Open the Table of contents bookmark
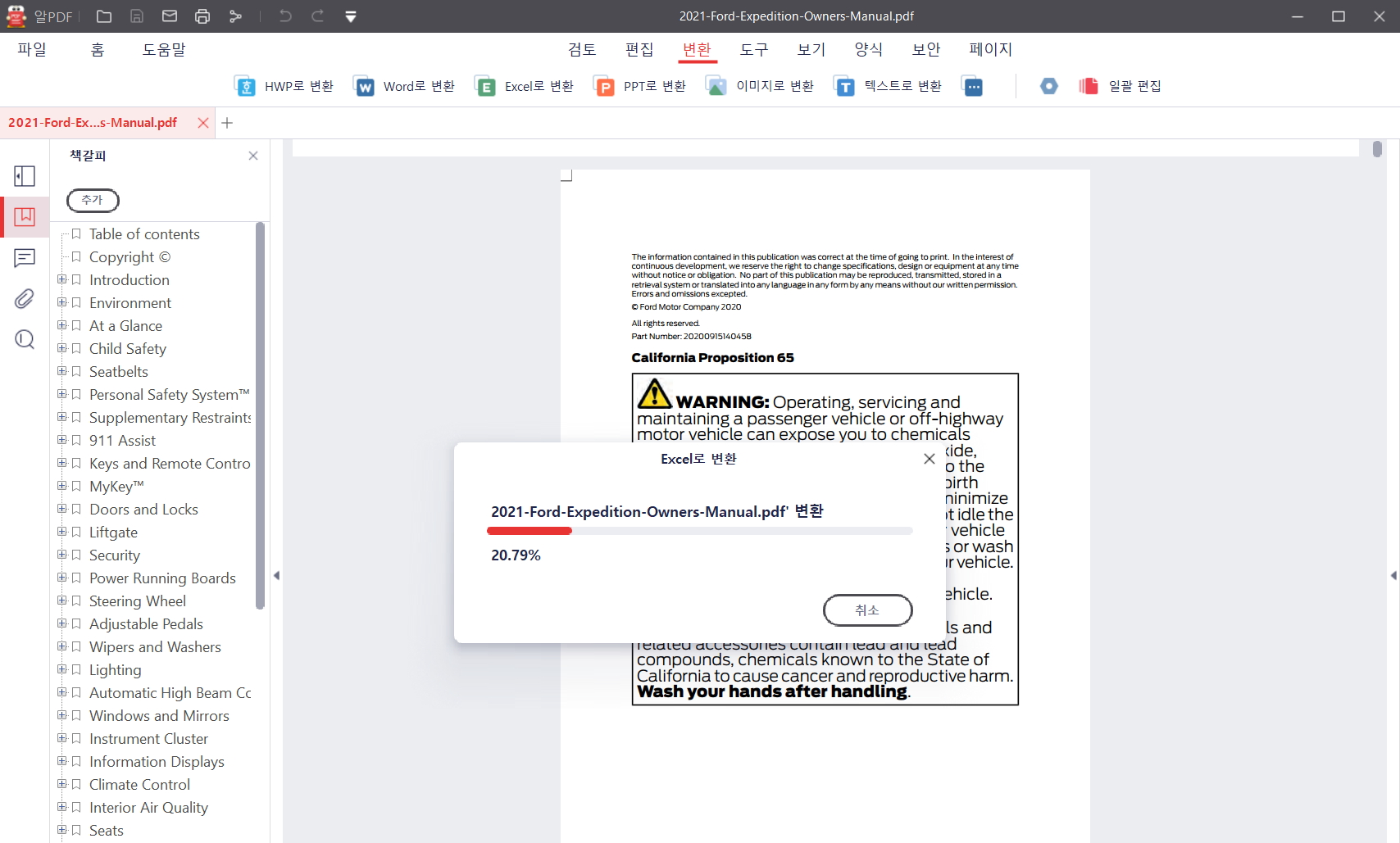 (144, 234)
